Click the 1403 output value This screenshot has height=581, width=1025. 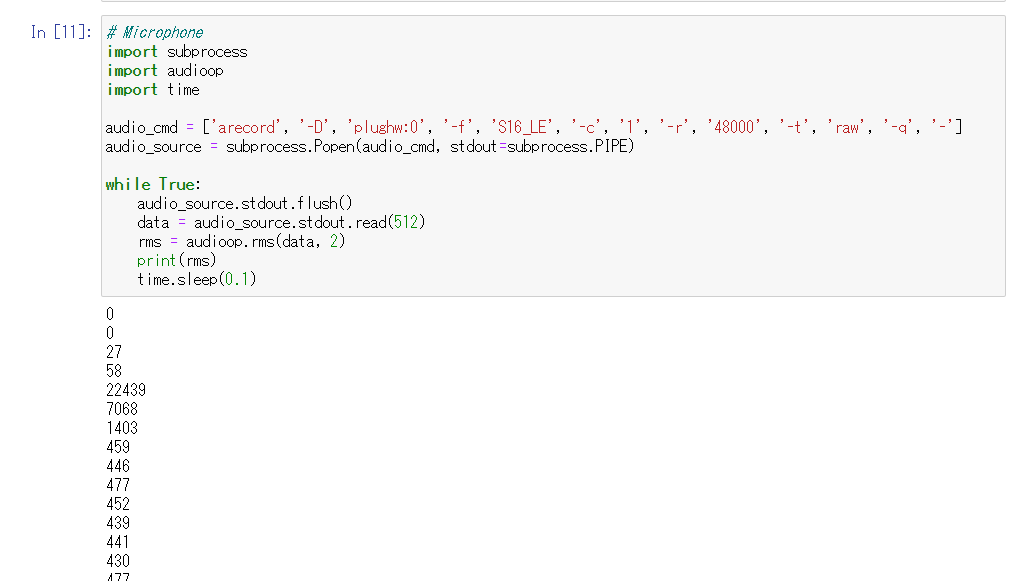(x=122, y=428)
